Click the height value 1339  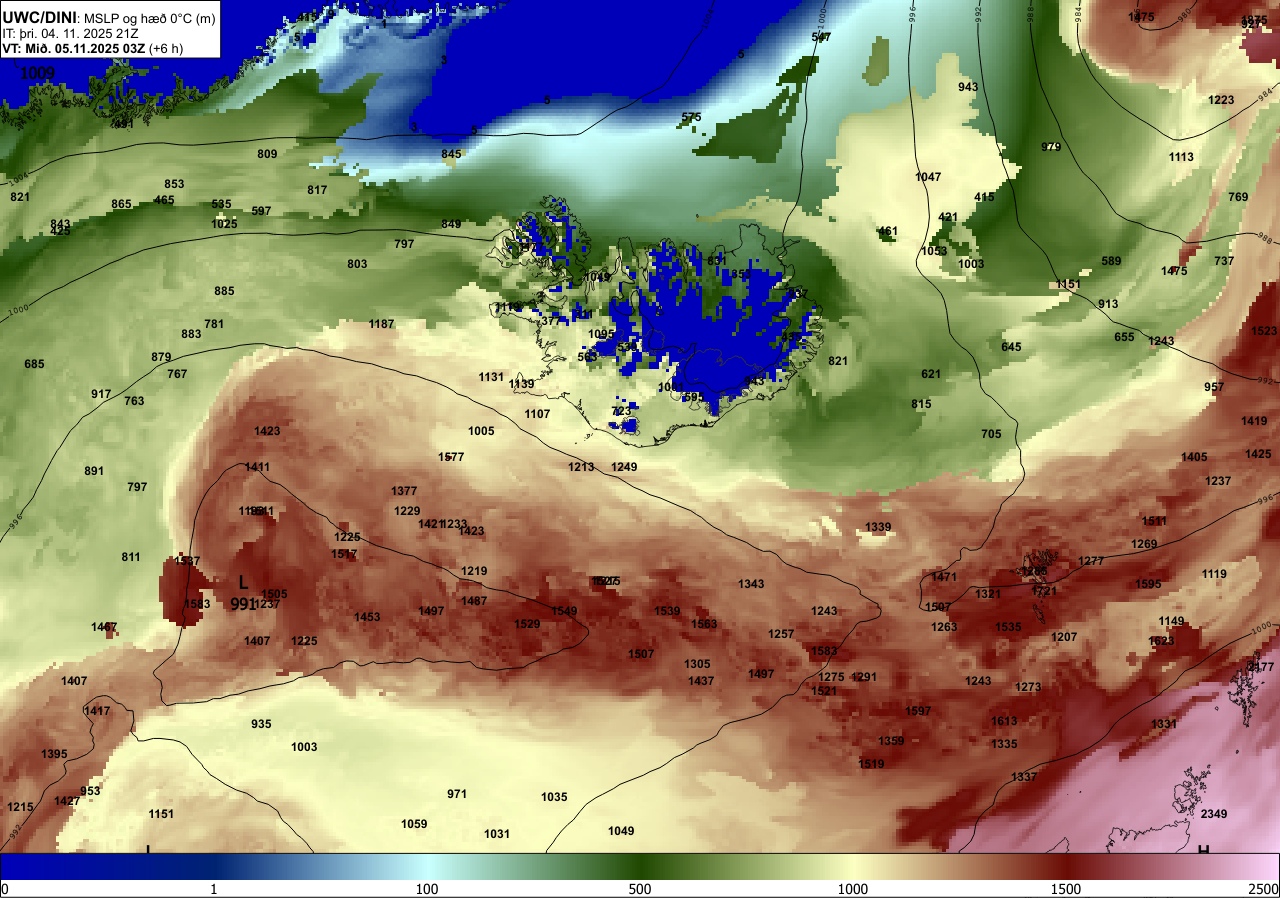tap(878, 527)
